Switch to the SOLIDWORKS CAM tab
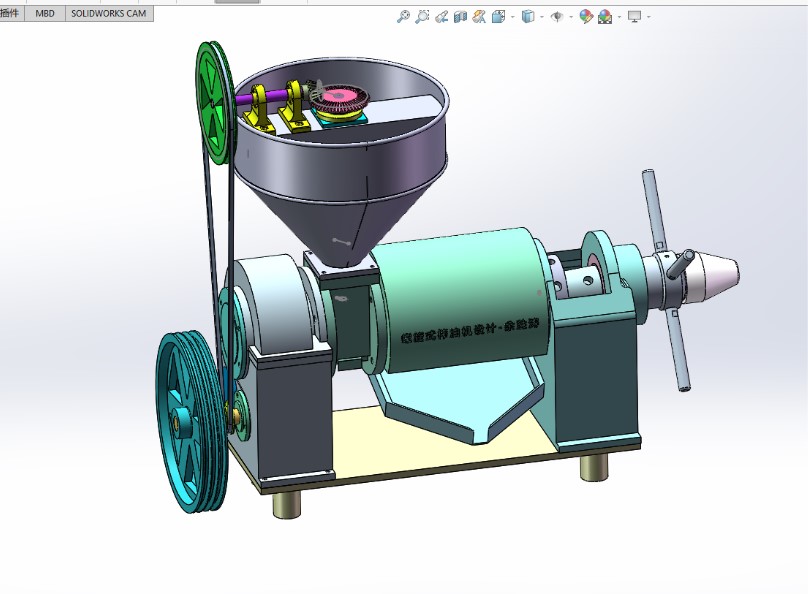This screenshot has height=594, width=808. pyautogui.click(x=109, y=13)
